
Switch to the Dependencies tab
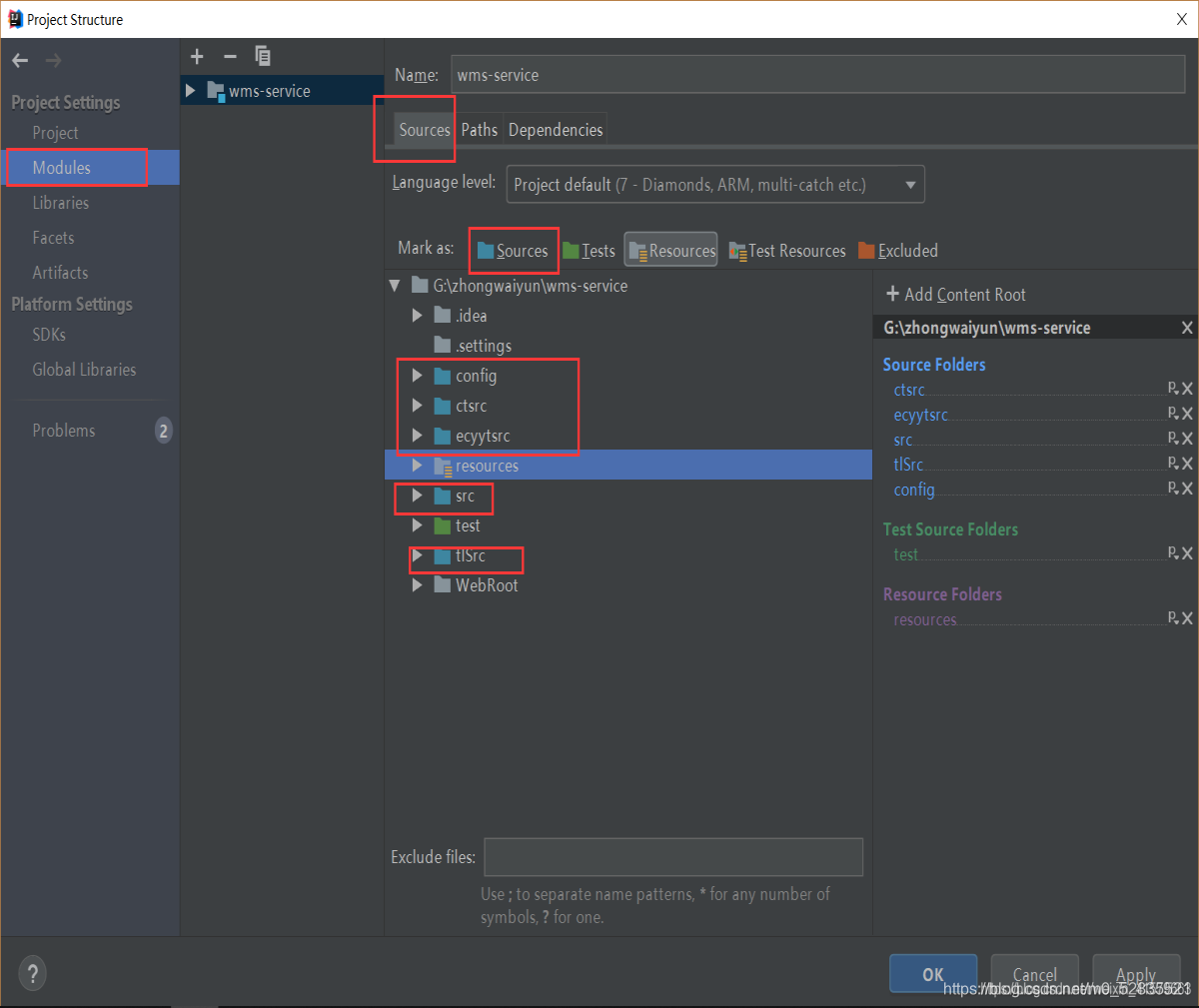click(x=556, y=130)
